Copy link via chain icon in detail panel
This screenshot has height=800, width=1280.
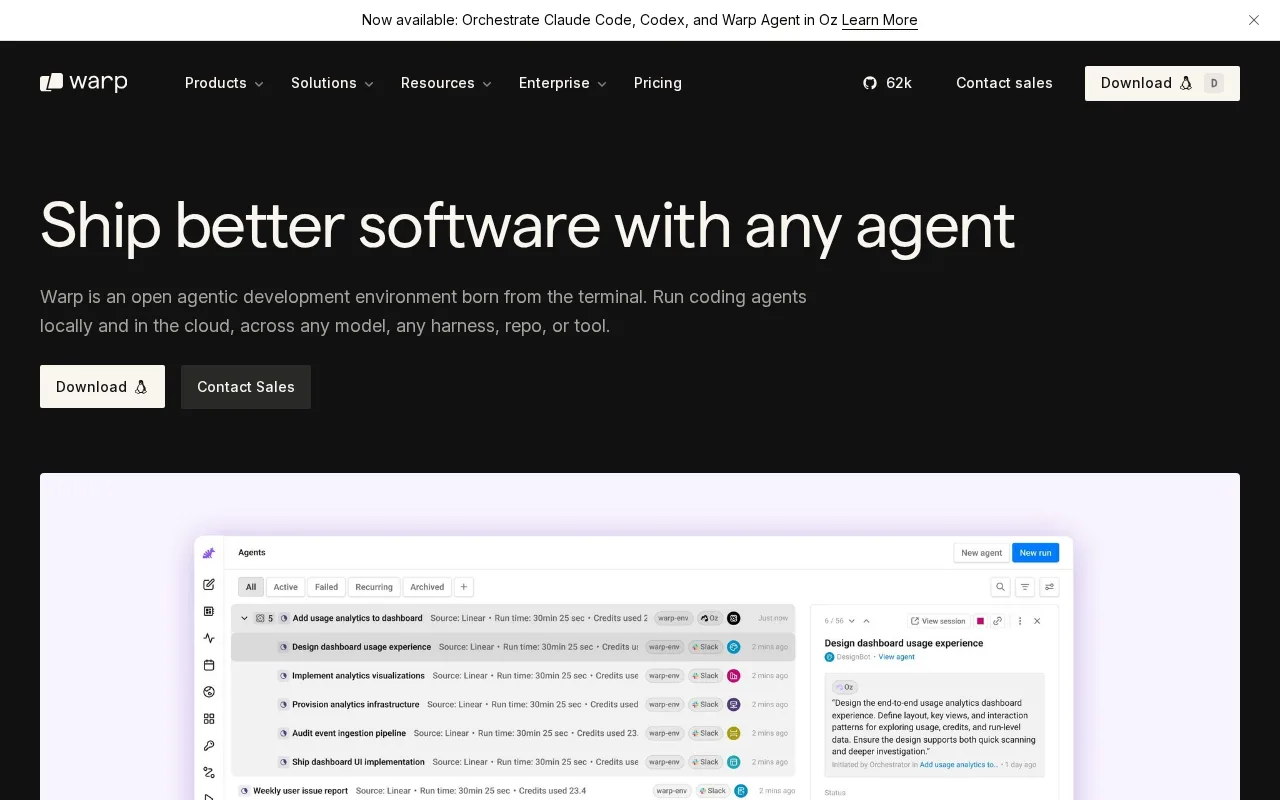tap(998, 621)
